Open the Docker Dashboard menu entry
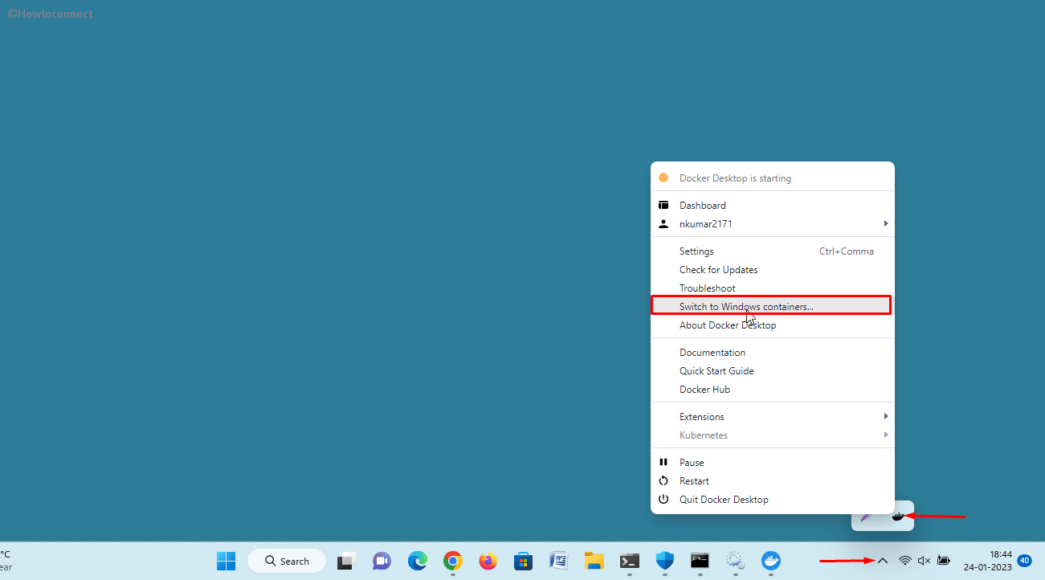This screenshot has width=1045, height=580. coord(772,205)
